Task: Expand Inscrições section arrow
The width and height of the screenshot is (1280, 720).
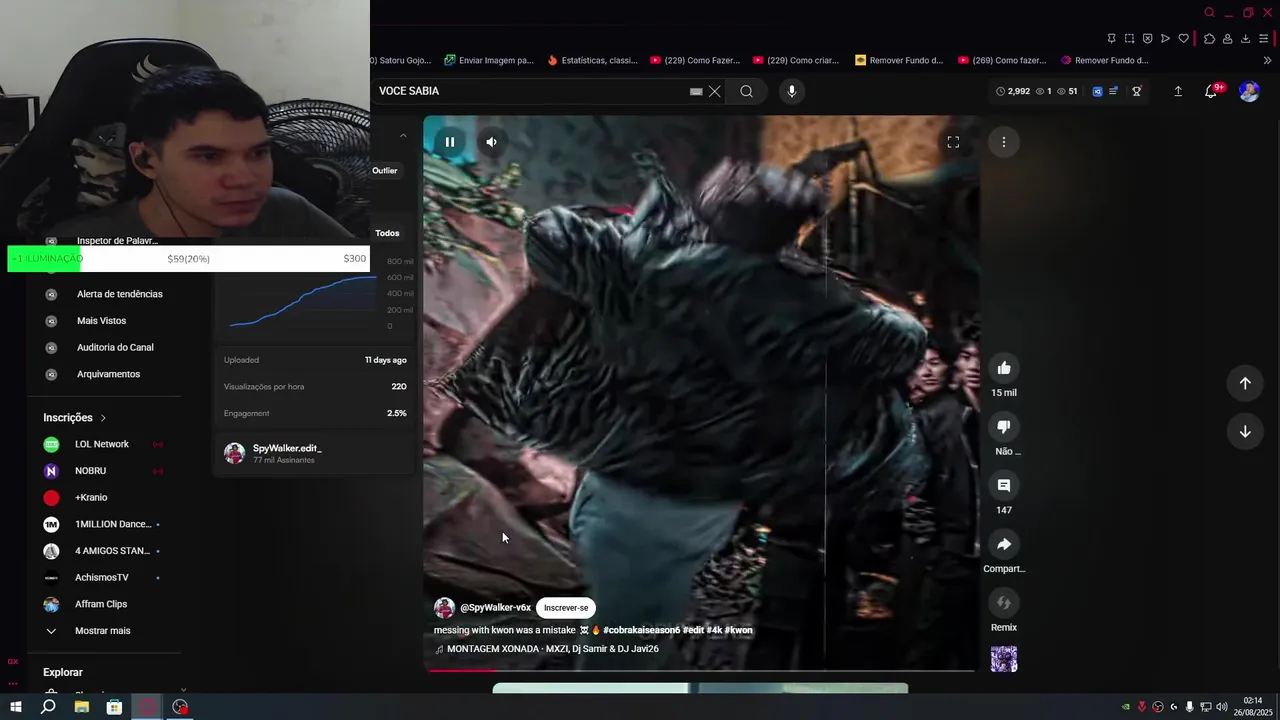Action: 102,418
